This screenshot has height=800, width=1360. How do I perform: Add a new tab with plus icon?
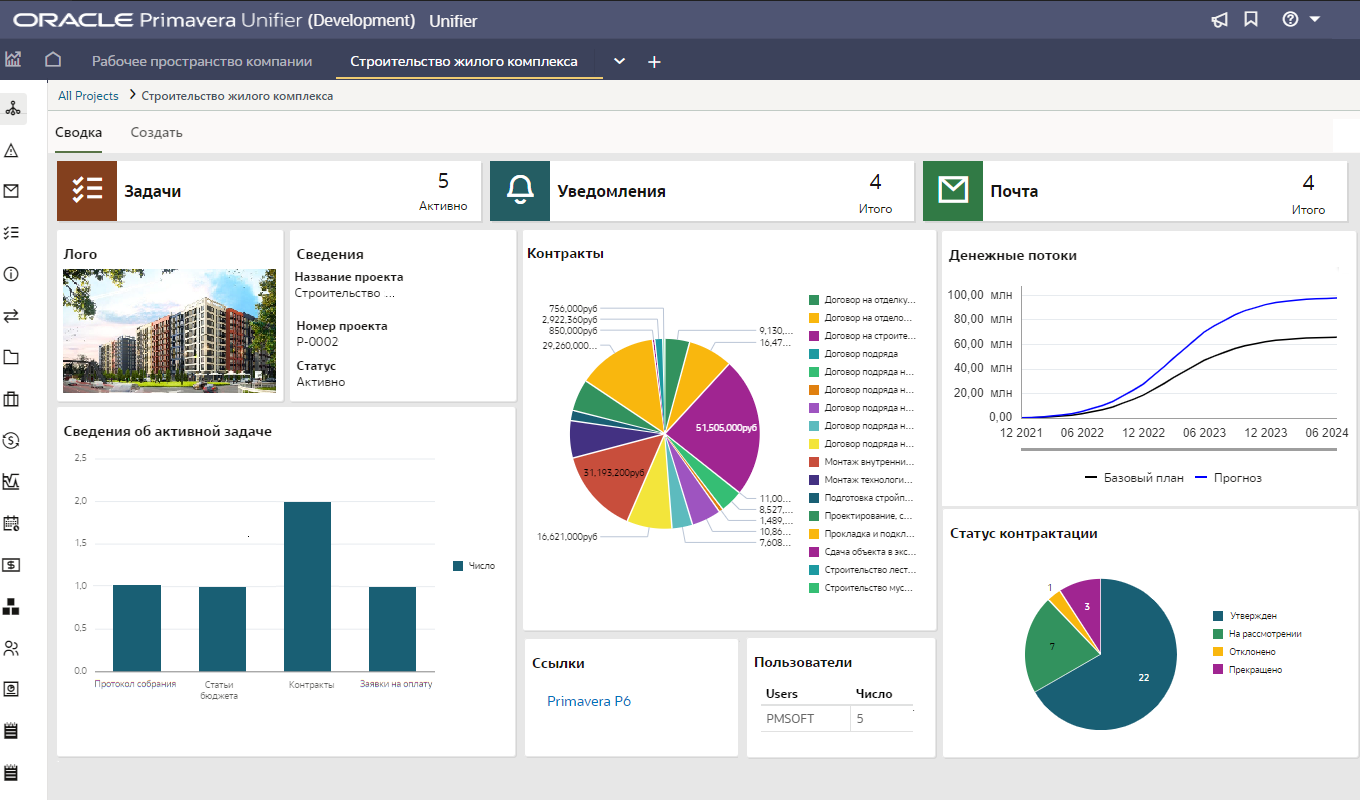click(654, 62)
